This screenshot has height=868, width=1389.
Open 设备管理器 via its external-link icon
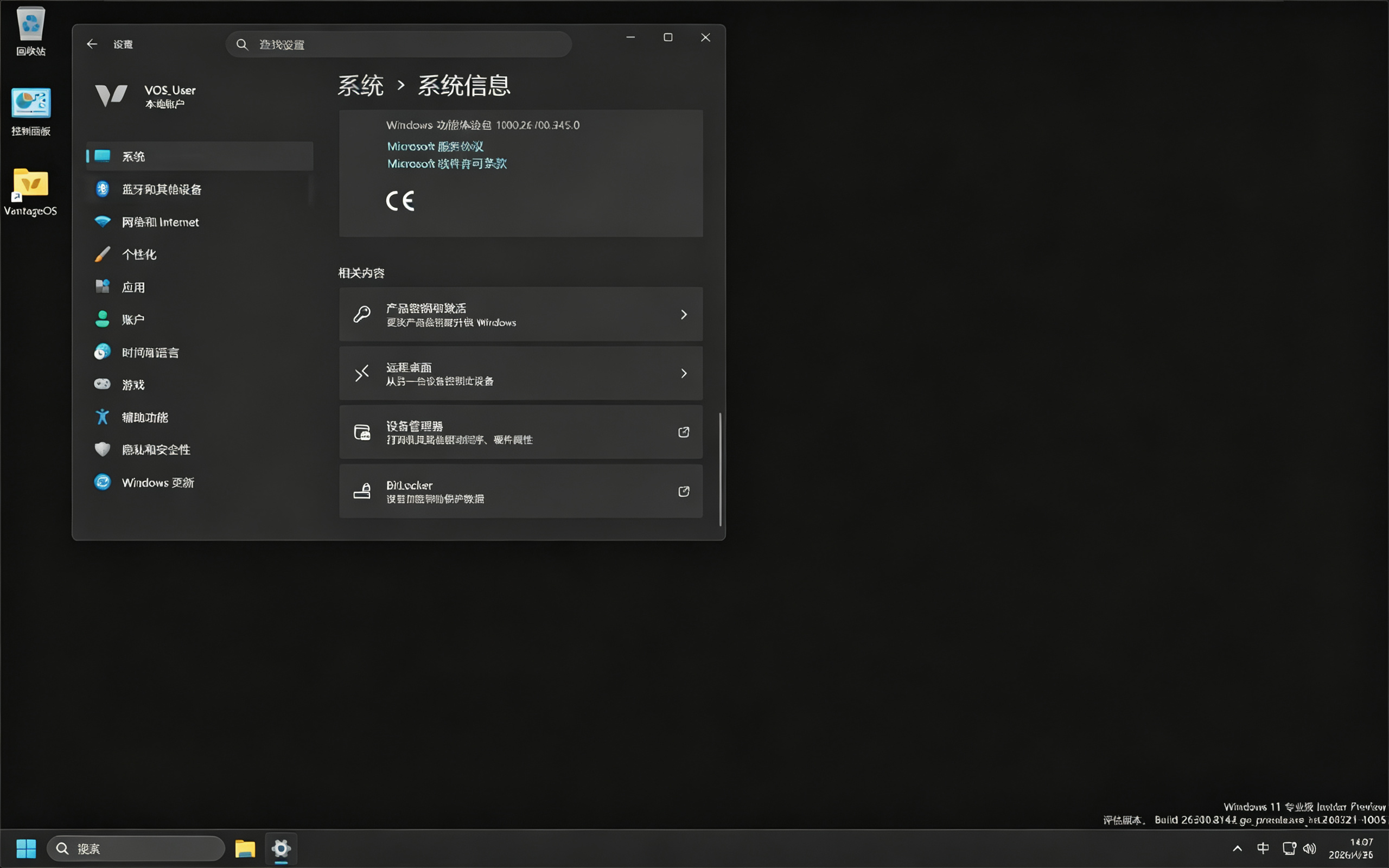pos(684,432)
